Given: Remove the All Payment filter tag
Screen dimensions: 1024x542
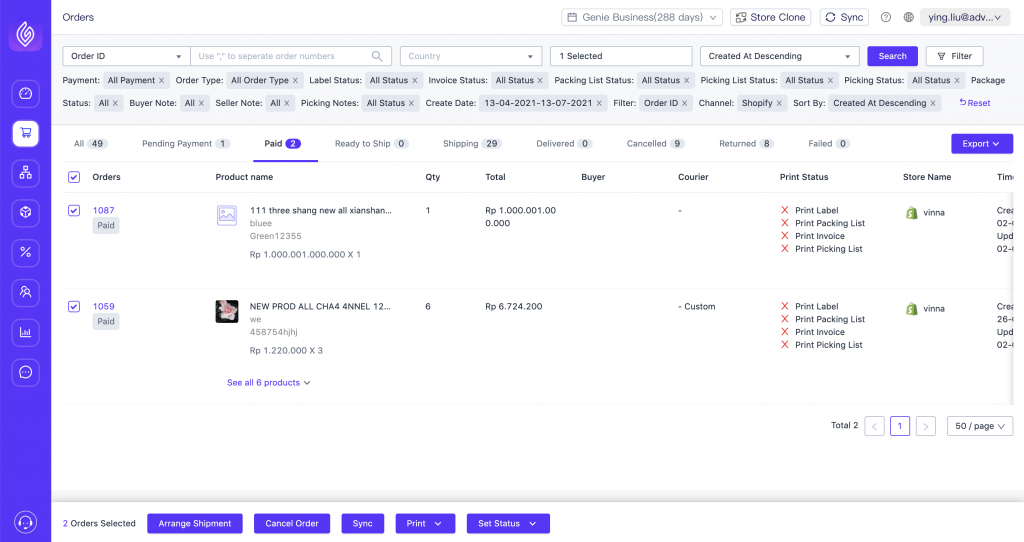Looking at the screenshot, I should pyautogui.click(x=161, y=80).
